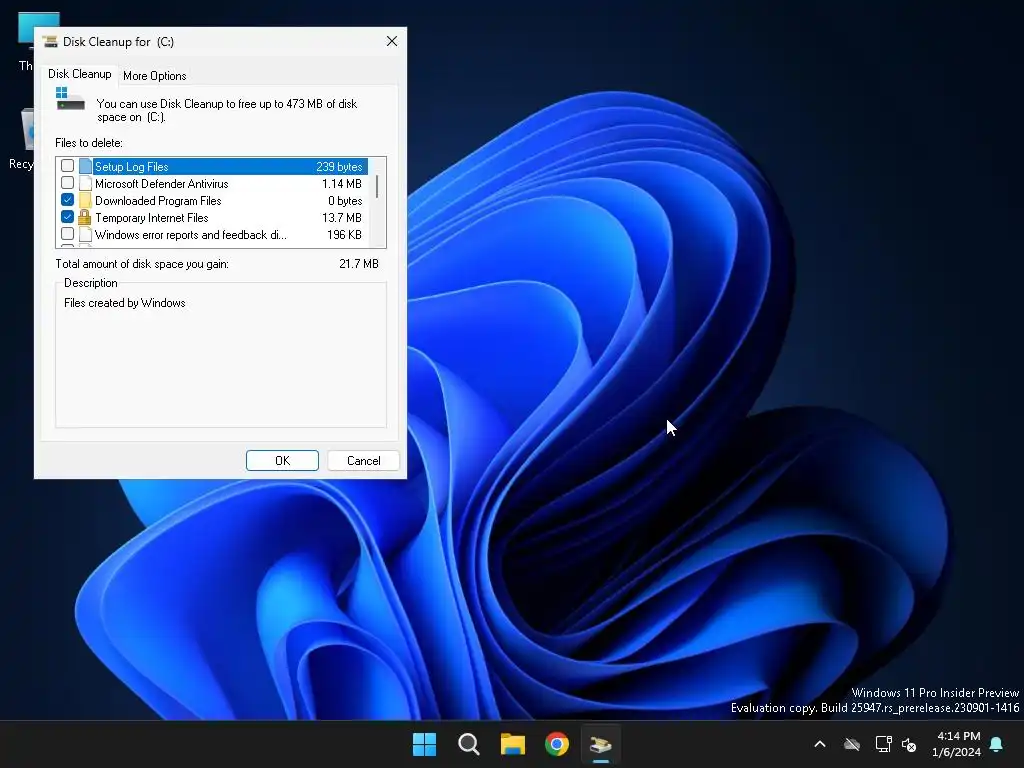Click the drive icon next to cleanup message
Viewport: 1024px width, 768px height.
pos(70,99)
